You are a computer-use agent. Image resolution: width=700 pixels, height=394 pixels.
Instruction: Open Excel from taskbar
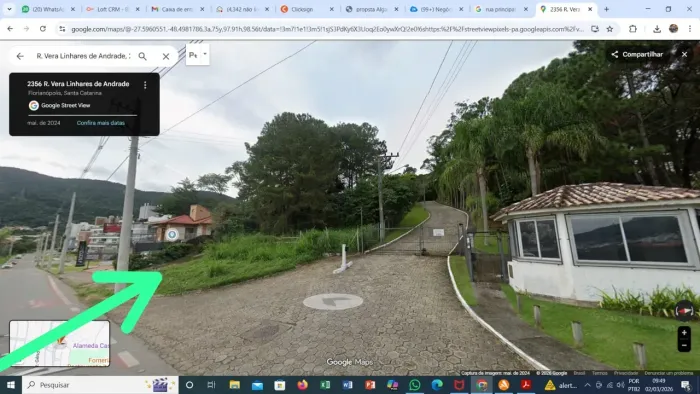click(x=325, y=385)
